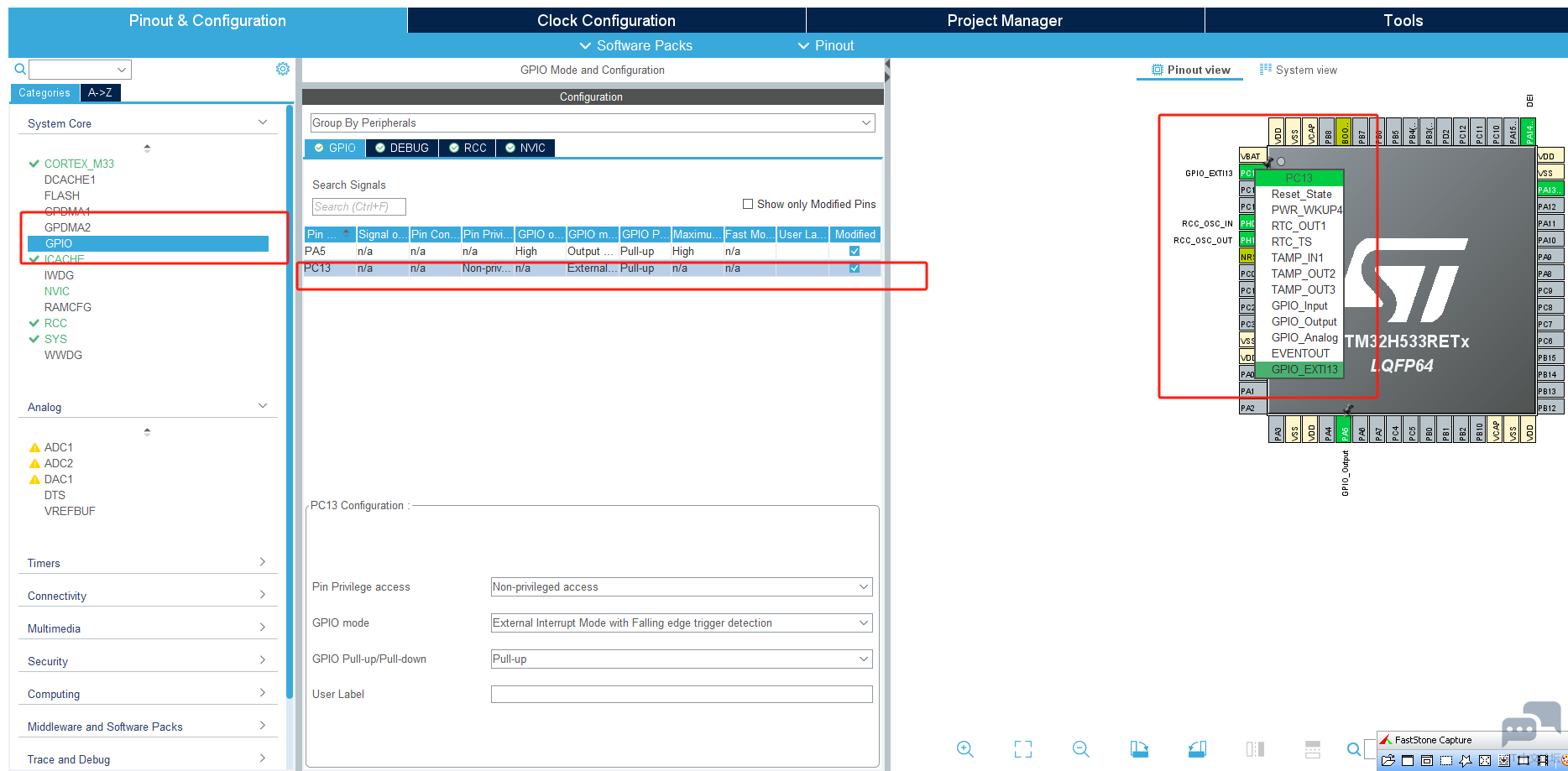Open the DEBUG configuration tab

coord(402,148)
